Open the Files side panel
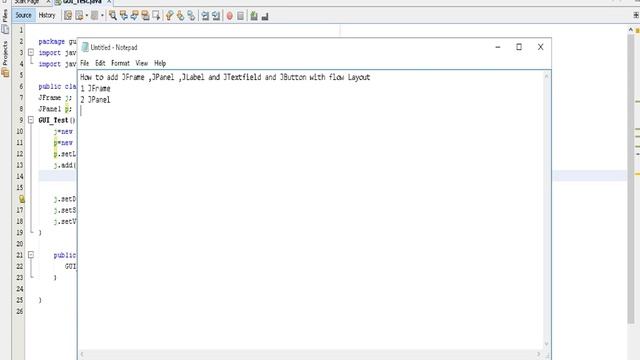Screen dimensions: 640x360 pyautogui.click(x=5, y=16)
